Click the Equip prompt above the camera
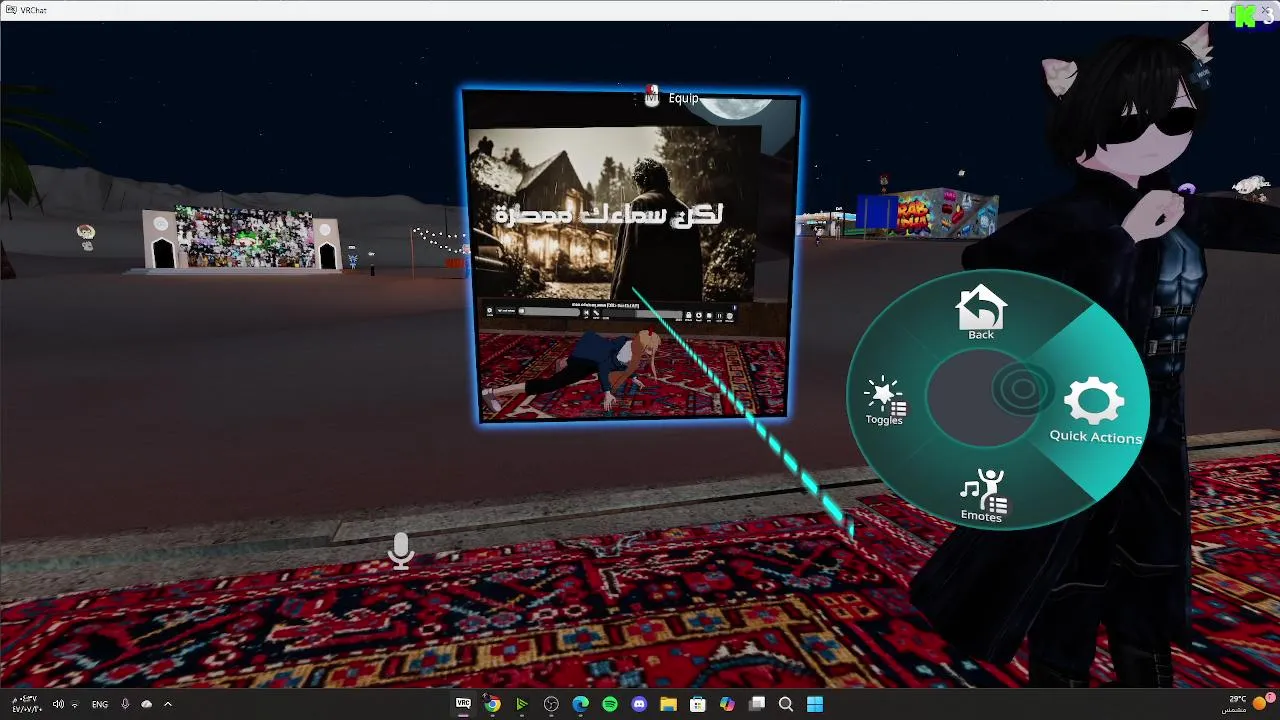This screenshot has width=1280, height=720. point(671,97)
